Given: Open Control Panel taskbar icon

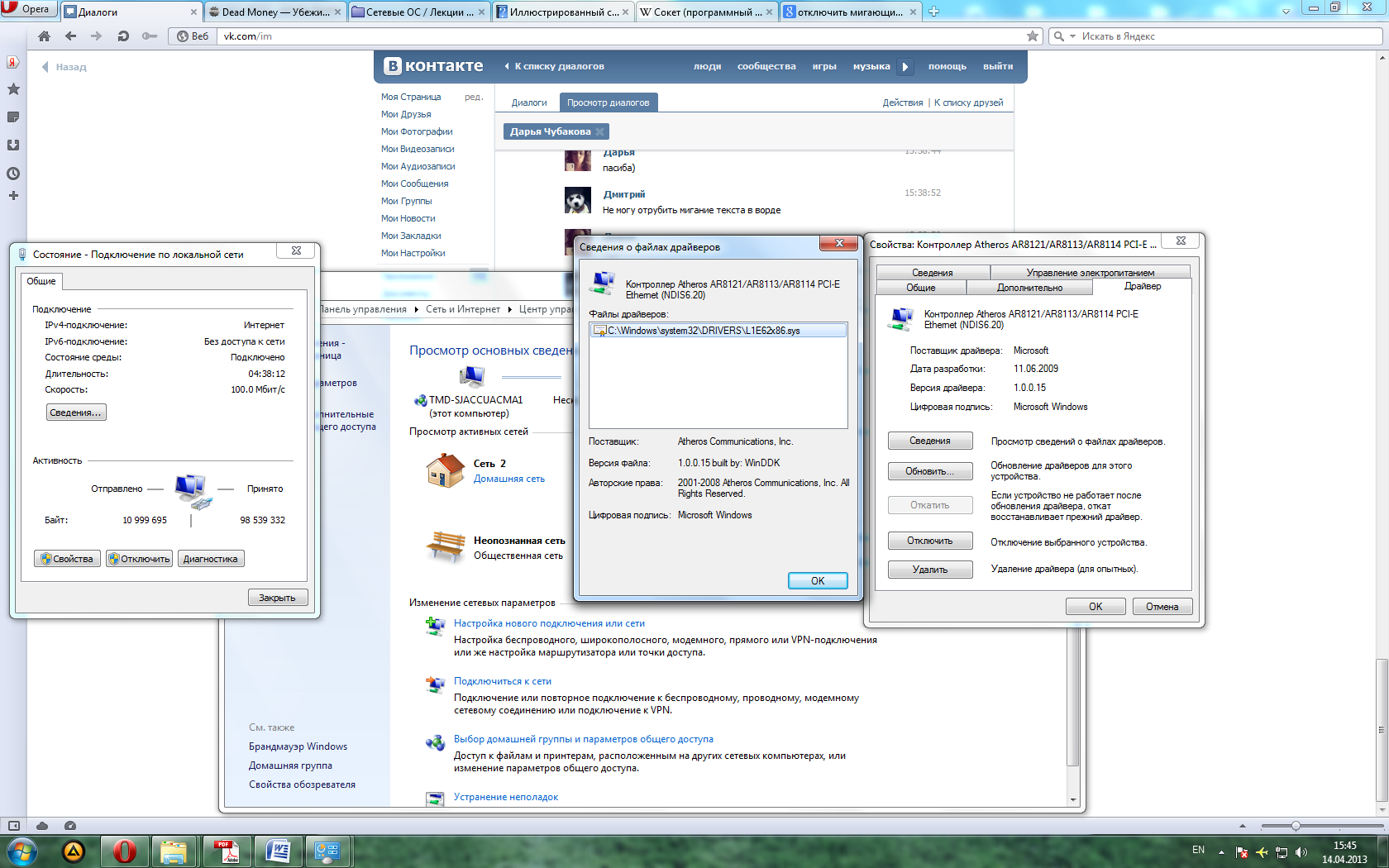Looking at the screenshot, I should coord(328,851).
